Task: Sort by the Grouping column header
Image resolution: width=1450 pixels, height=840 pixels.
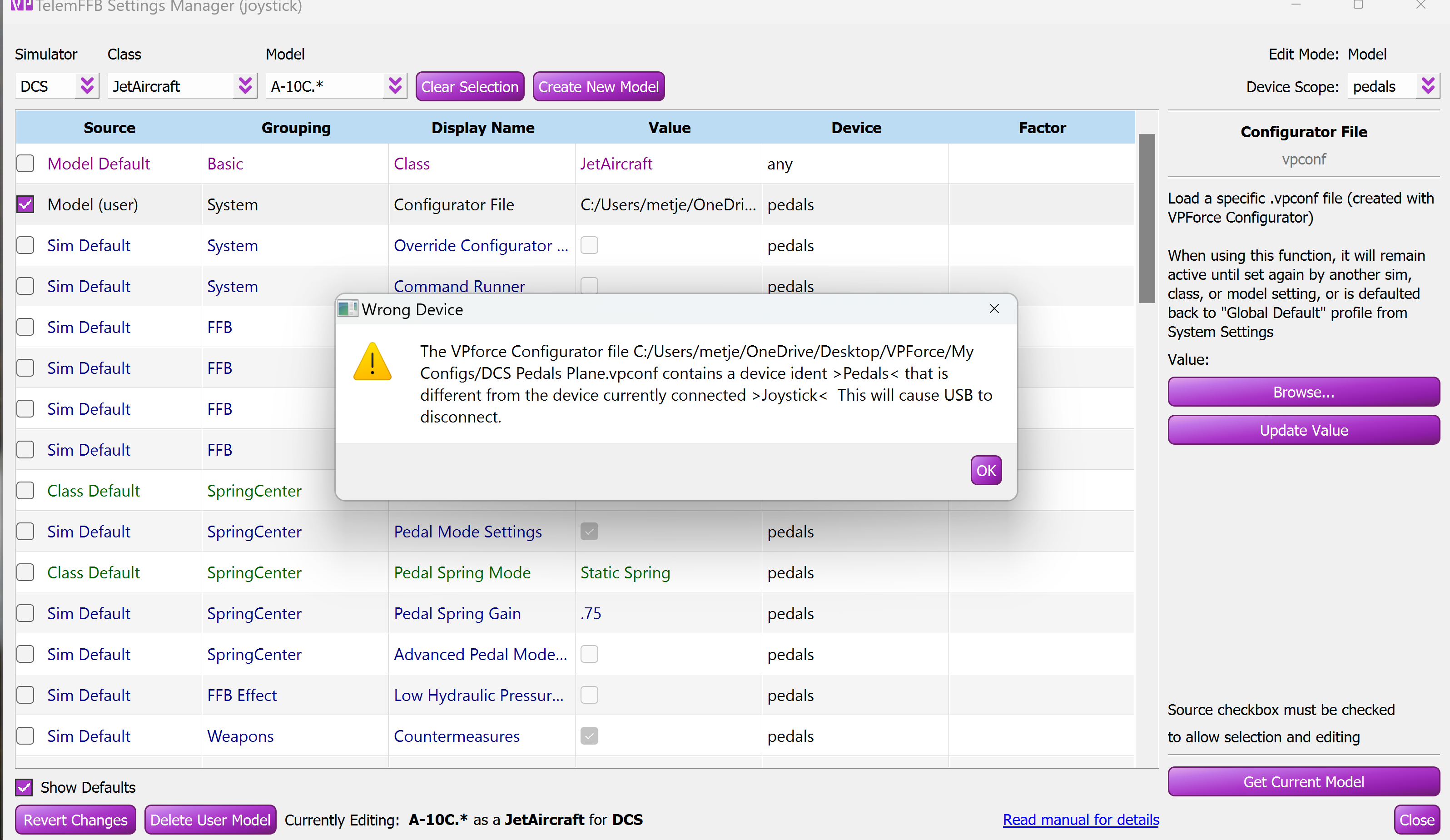Action: pyautogui.click(x=296, y=128)
